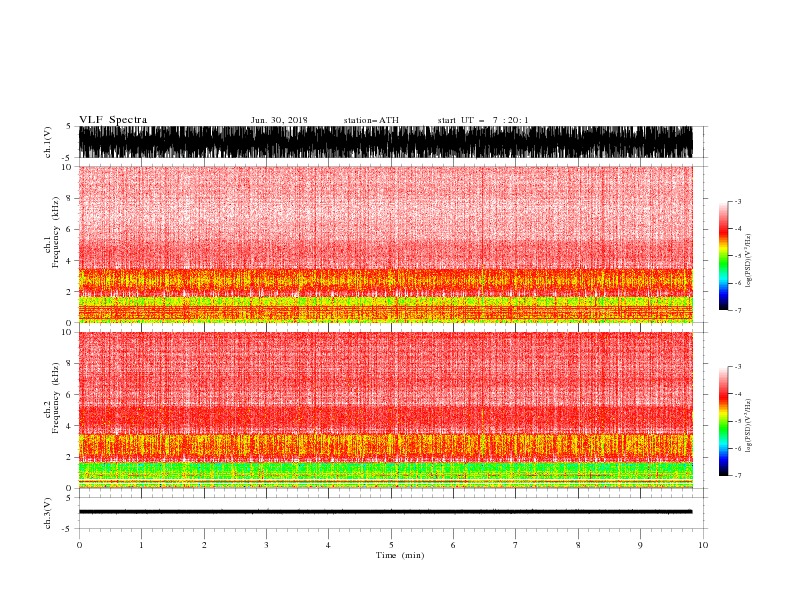Click the ch.1 "Frequency (kHz)" axis label
792x612 pixels.
click(x=56, y=232)
